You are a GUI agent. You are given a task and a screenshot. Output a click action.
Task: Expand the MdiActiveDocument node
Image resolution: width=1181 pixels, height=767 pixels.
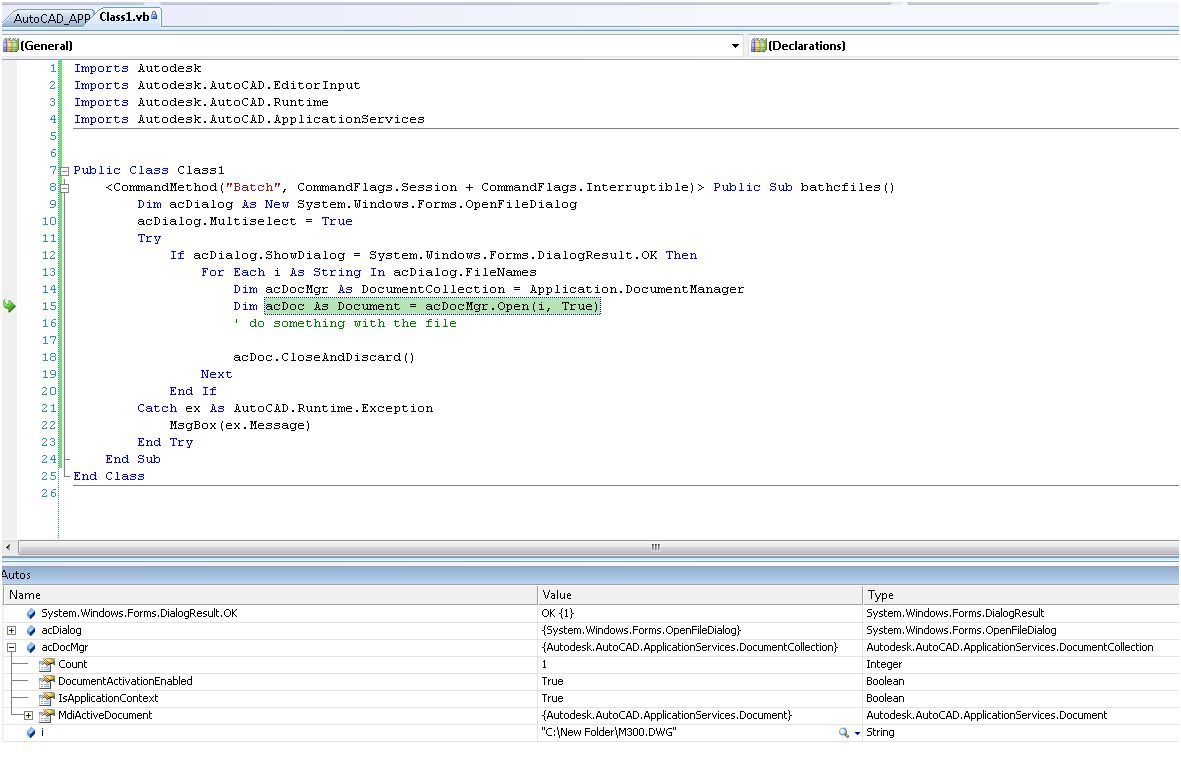28,716
